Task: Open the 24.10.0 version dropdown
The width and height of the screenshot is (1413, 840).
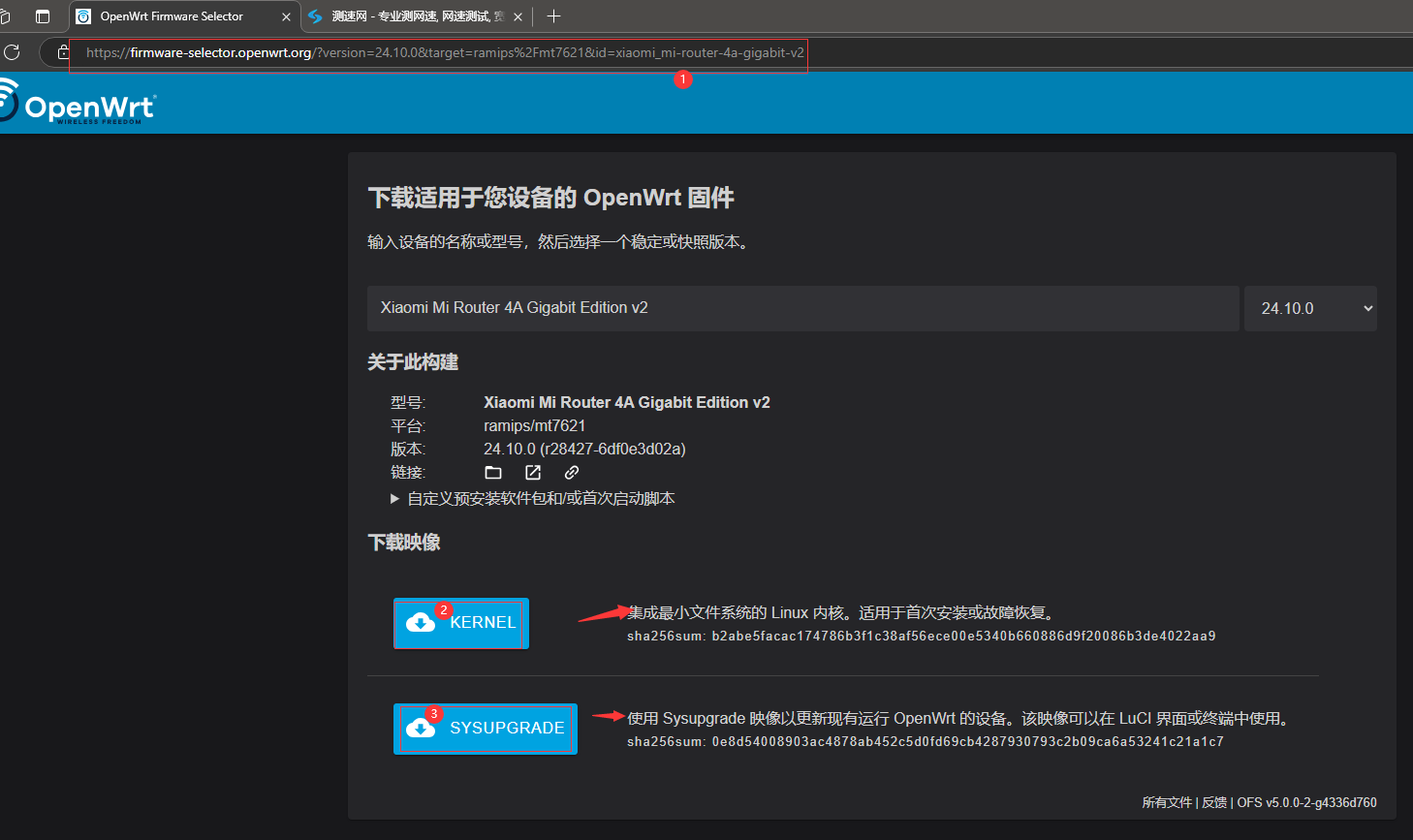Action: pyautogui.click(x=1310, y=308)
